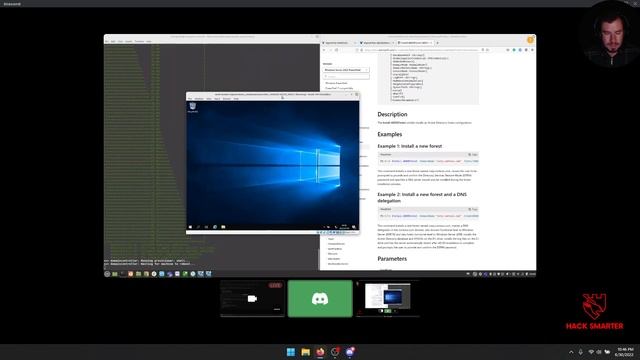This screenshot has width=640, height=360.
Task: Click the 'Parameters' heading
Action: pos(392,259)
